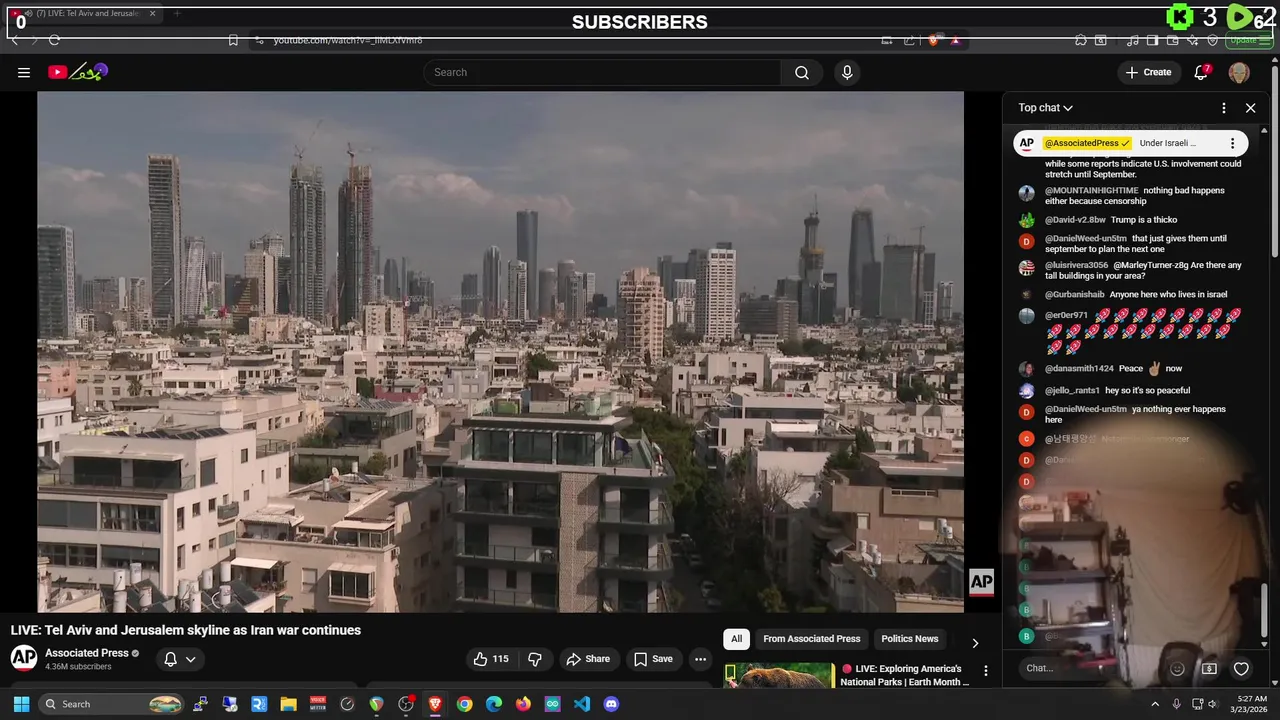
Task: Go to YouTube home via logo
Action: tap(77, 72)
